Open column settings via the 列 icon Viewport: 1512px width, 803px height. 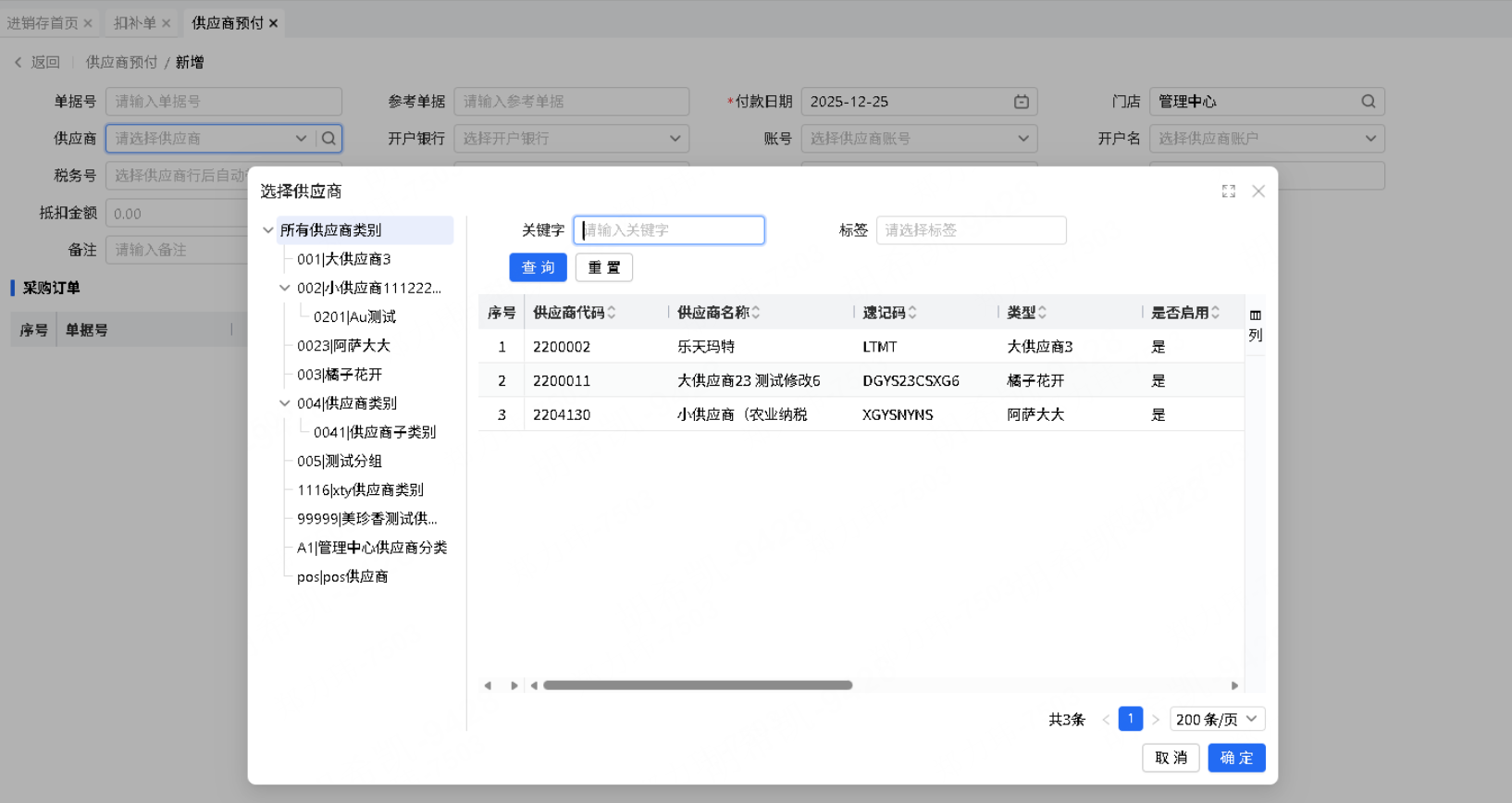tap(1255, 325)
